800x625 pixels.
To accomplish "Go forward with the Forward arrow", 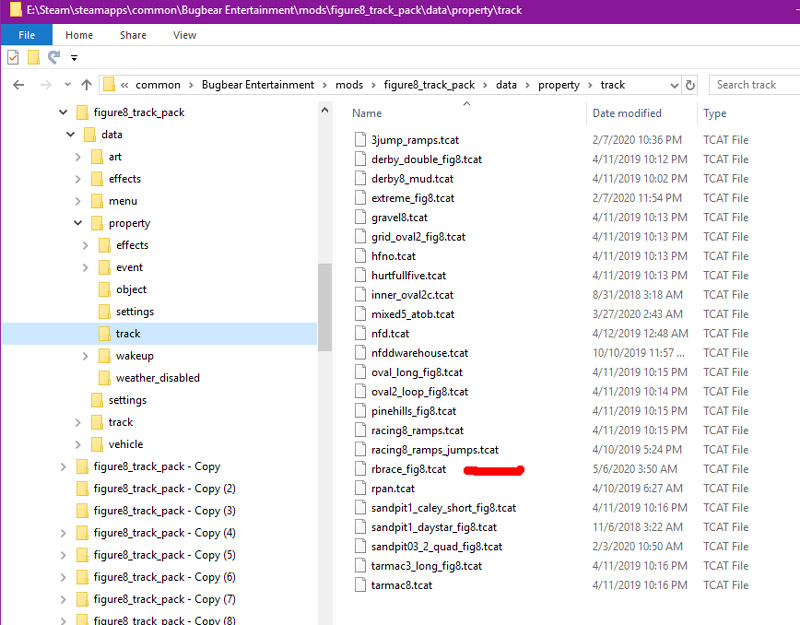I will pyautogui.click(x=45, y=85).
